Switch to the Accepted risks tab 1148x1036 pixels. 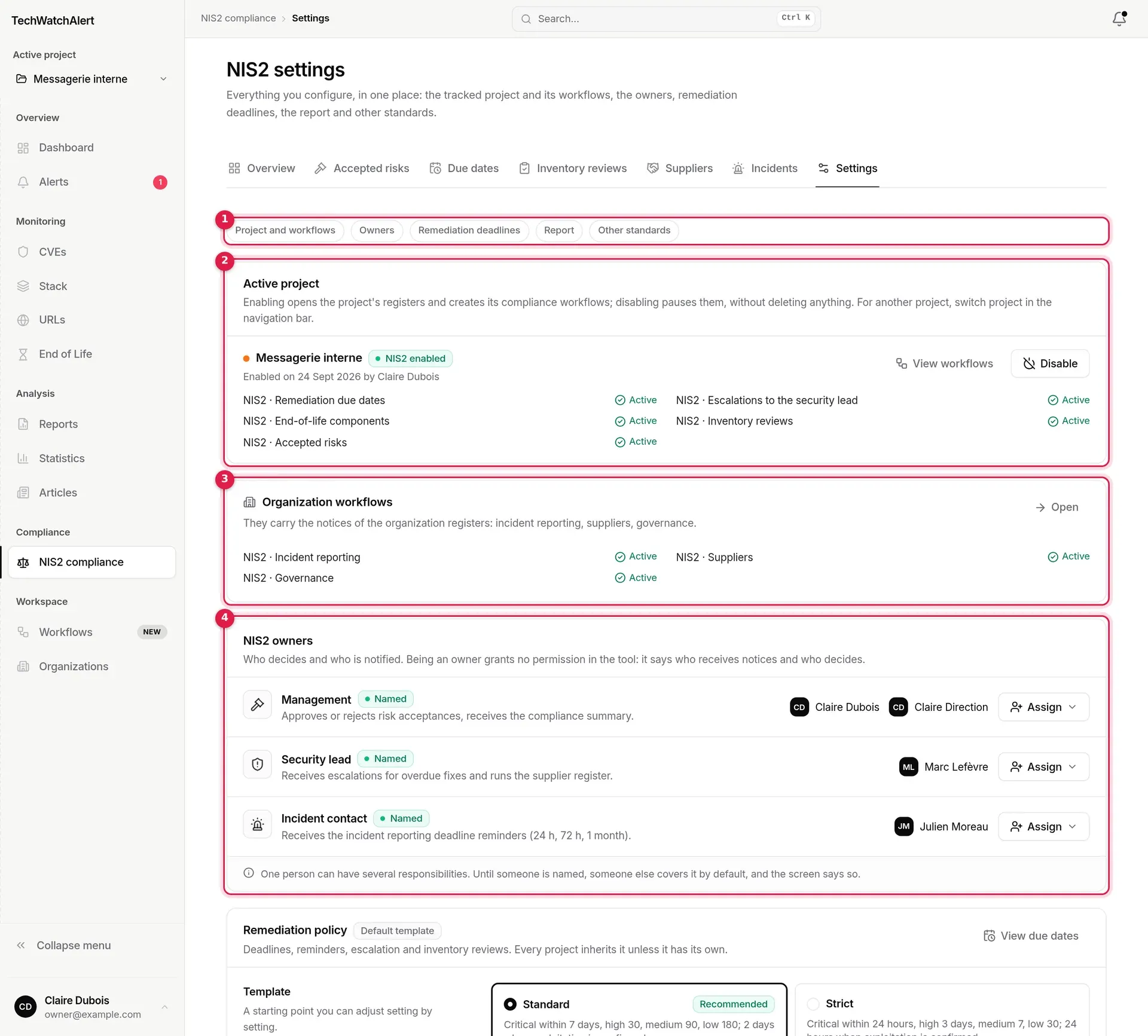click(x=362, y=169)
